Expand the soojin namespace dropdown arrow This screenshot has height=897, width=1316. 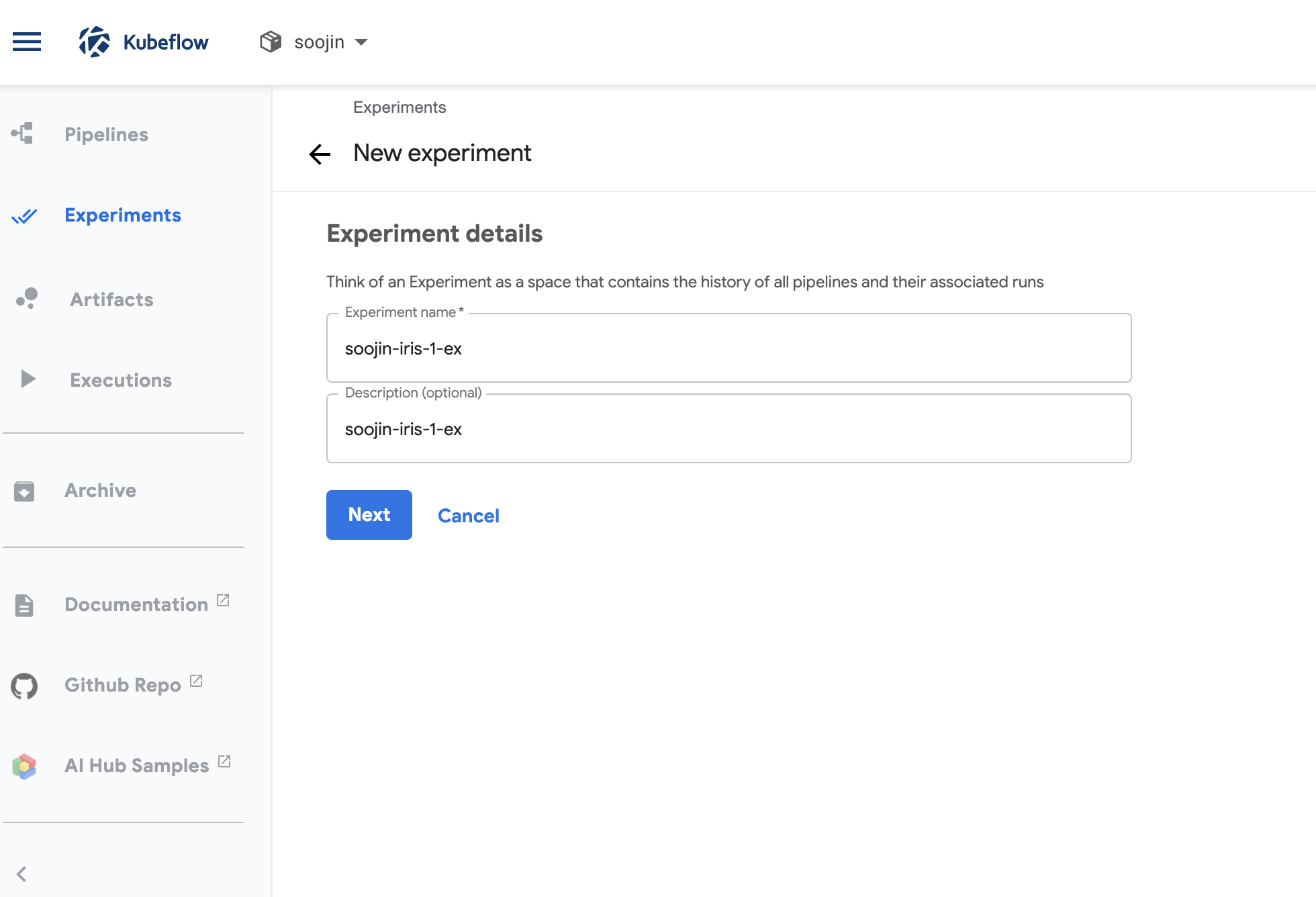361,42
